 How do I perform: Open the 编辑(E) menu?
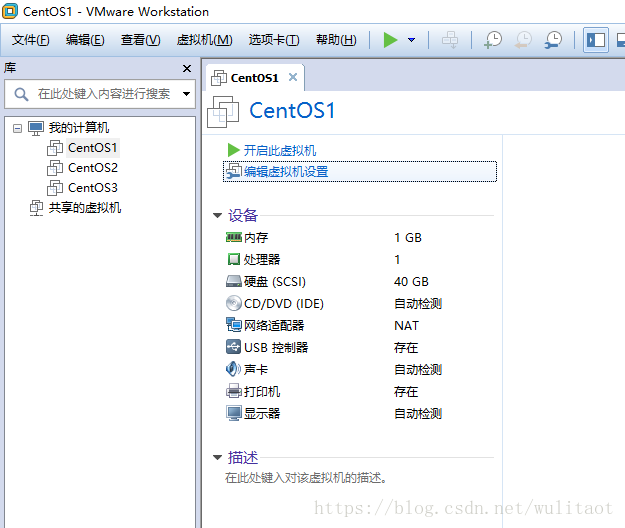coord(85,40)
